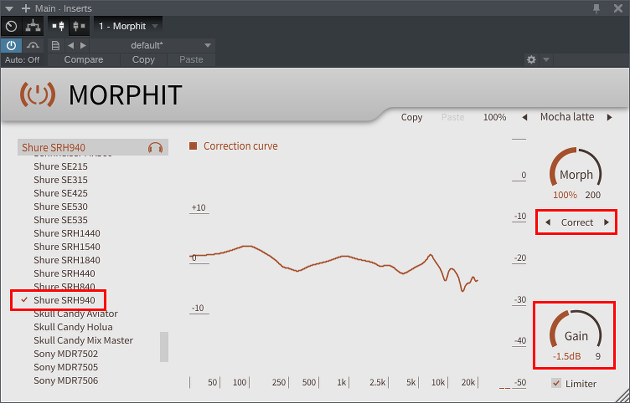Select Shure SRH1440 from the list

point(67,233)
